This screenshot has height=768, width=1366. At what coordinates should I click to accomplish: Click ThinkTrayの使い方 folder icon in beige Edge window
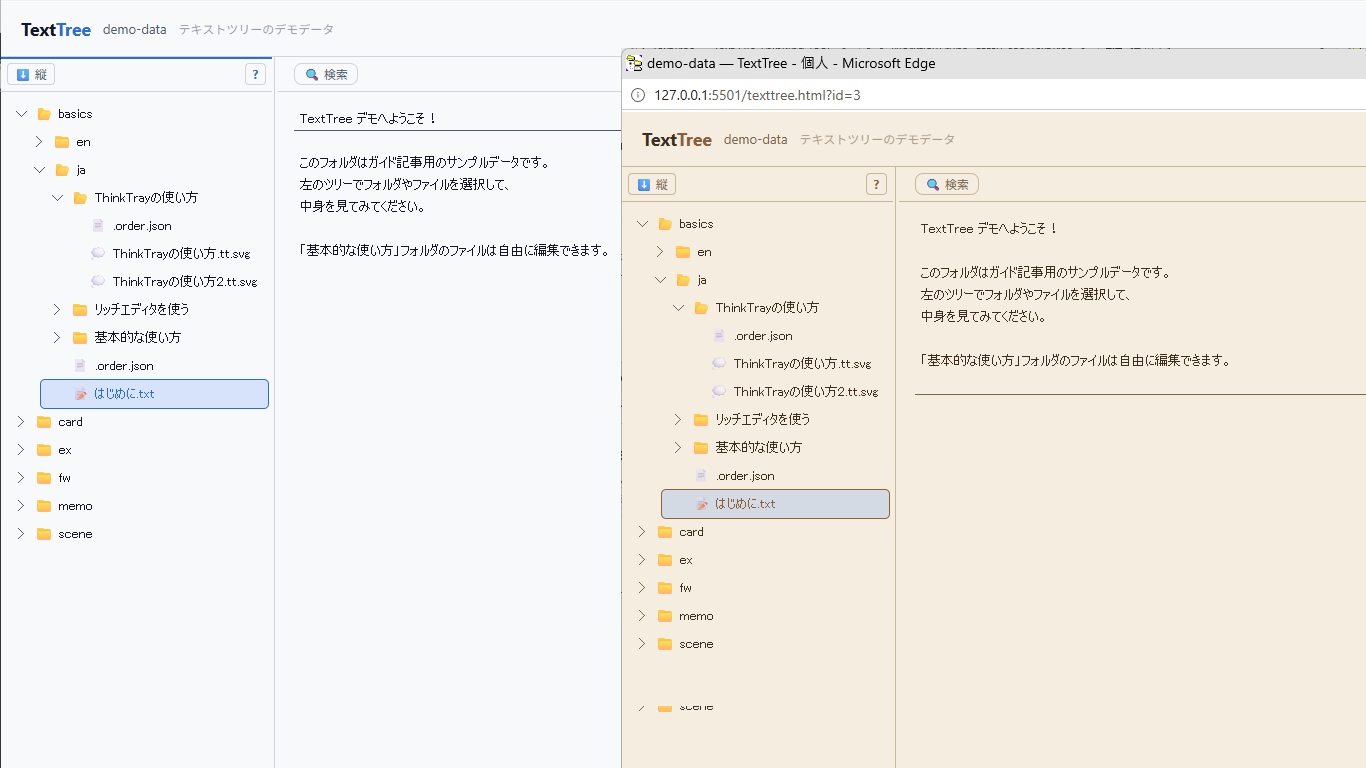click(701, 308)
